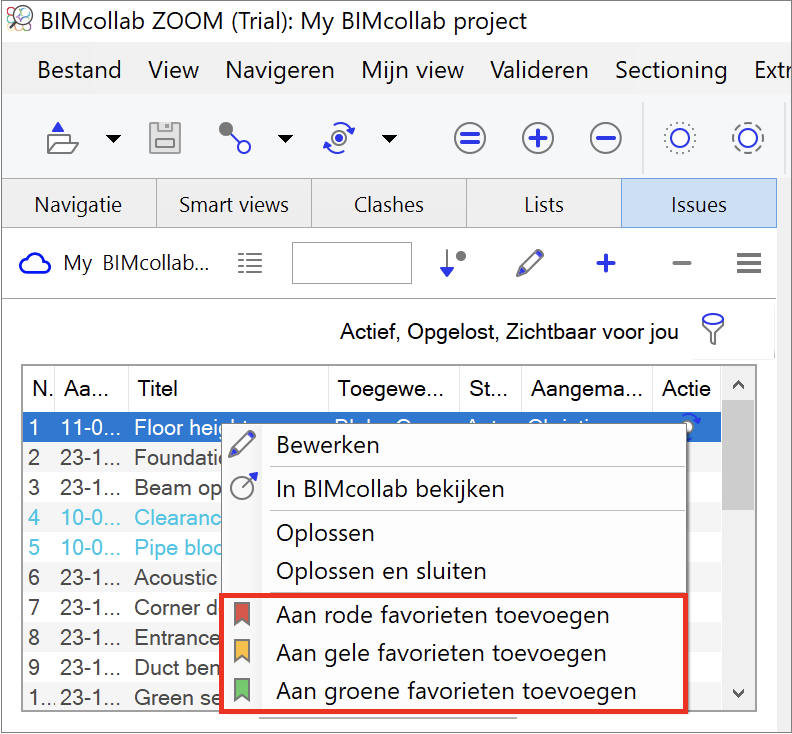Switch to the Smart views tab

click(234, 205)
